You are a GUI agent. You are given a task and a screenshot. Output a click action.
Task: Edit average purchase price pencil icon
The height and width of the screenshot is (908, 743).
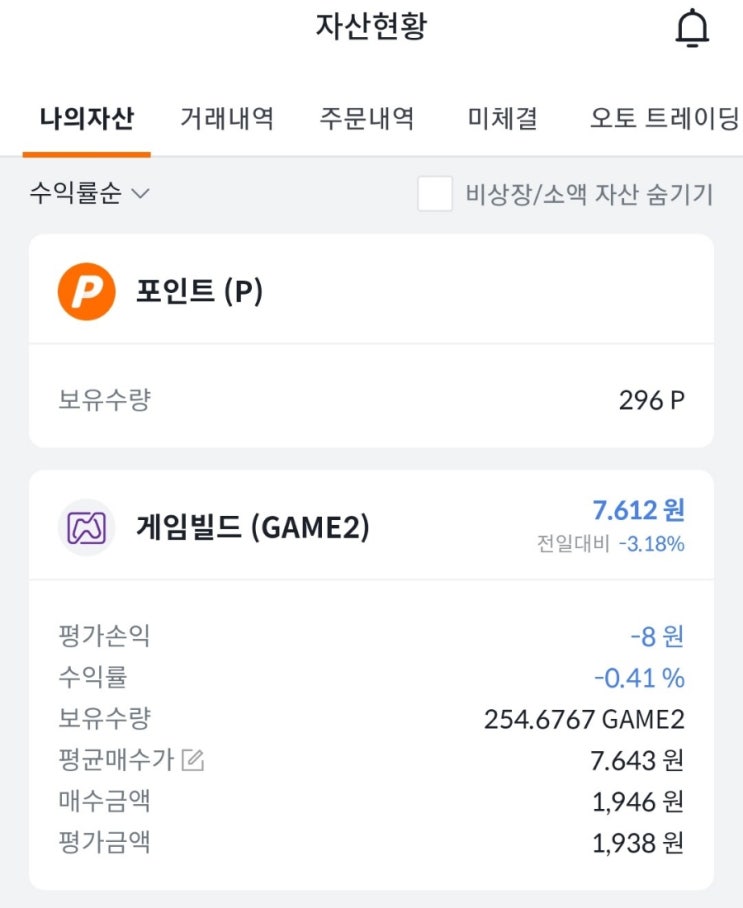point(193,760)
